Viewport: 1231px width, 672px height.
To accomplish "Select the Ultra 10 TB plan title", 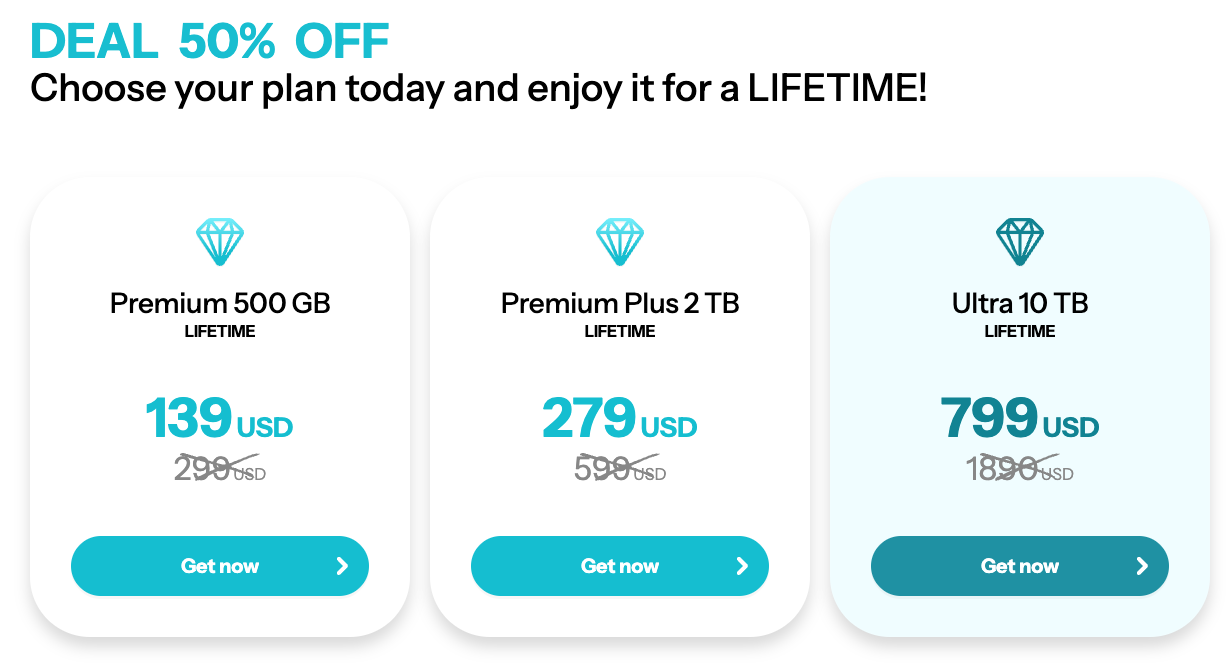I will coord(1020,303).
